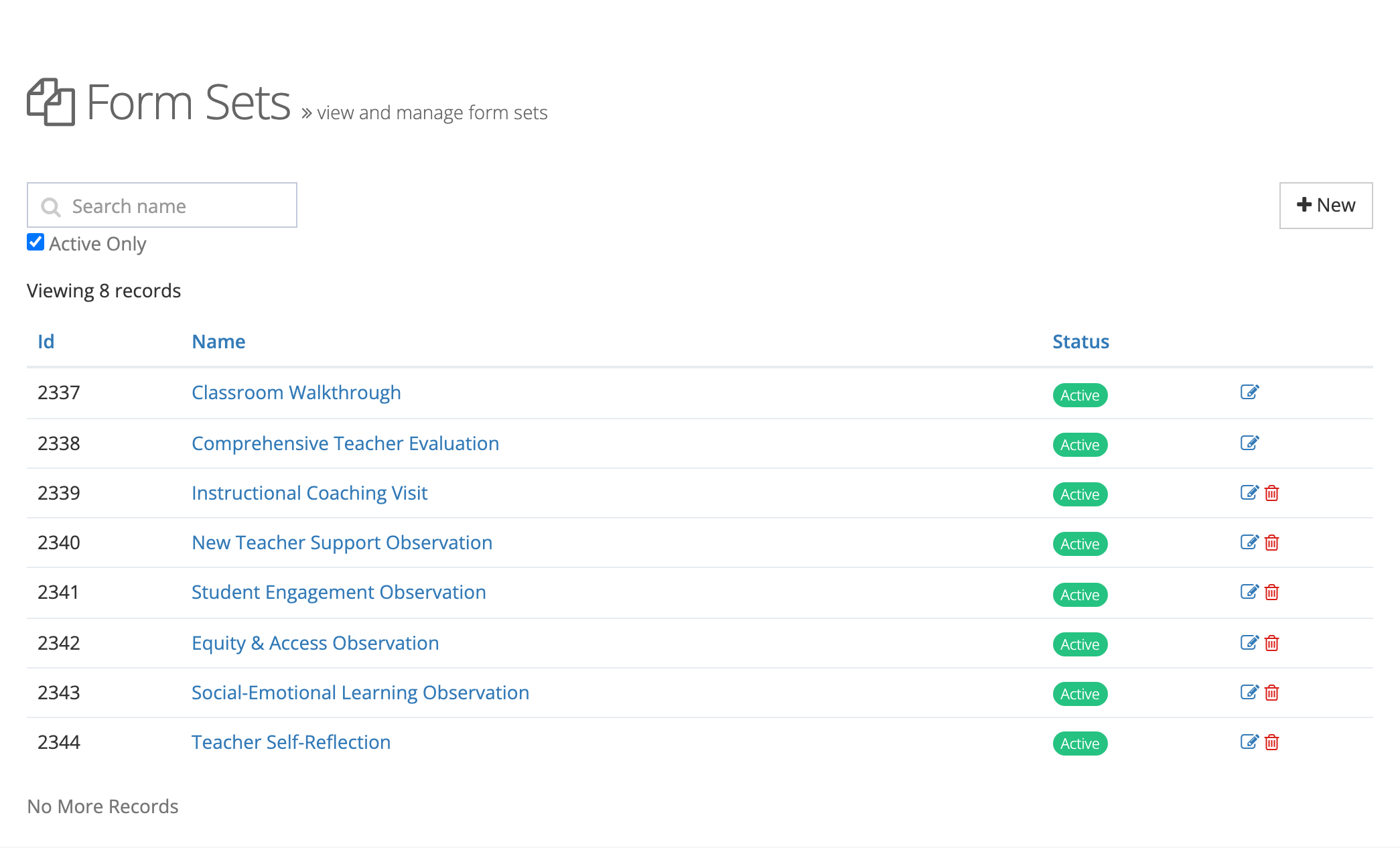
Task: Delete the Student Engagement Observation form set
Action: coord(1271,592)
